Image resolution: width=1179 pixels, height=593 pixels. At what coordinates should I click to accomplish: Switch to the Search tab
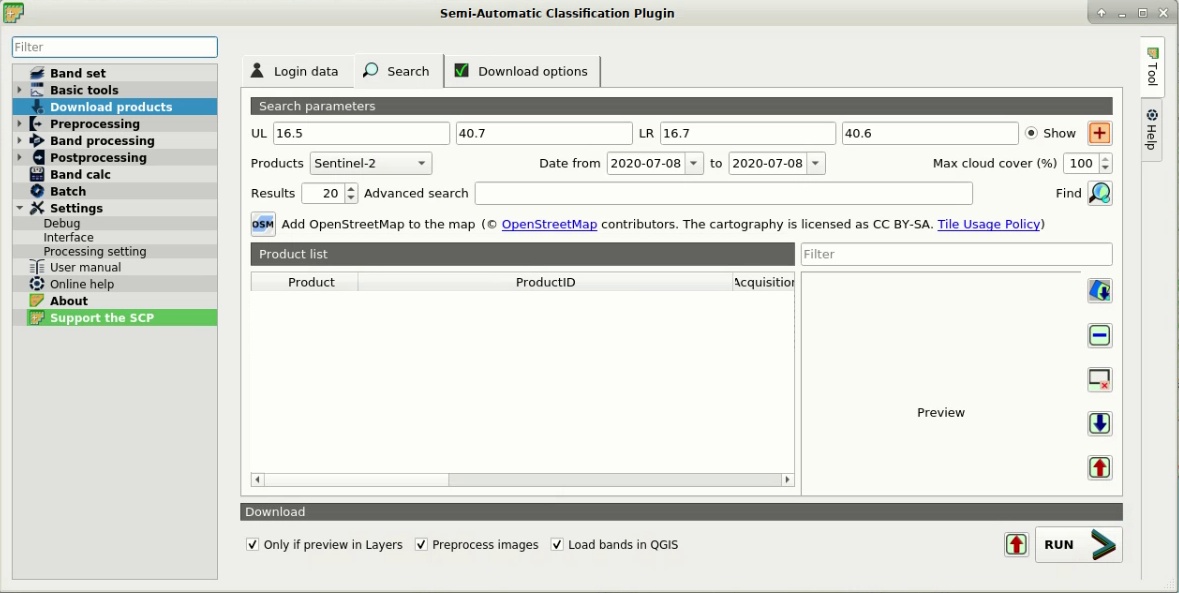398,71
